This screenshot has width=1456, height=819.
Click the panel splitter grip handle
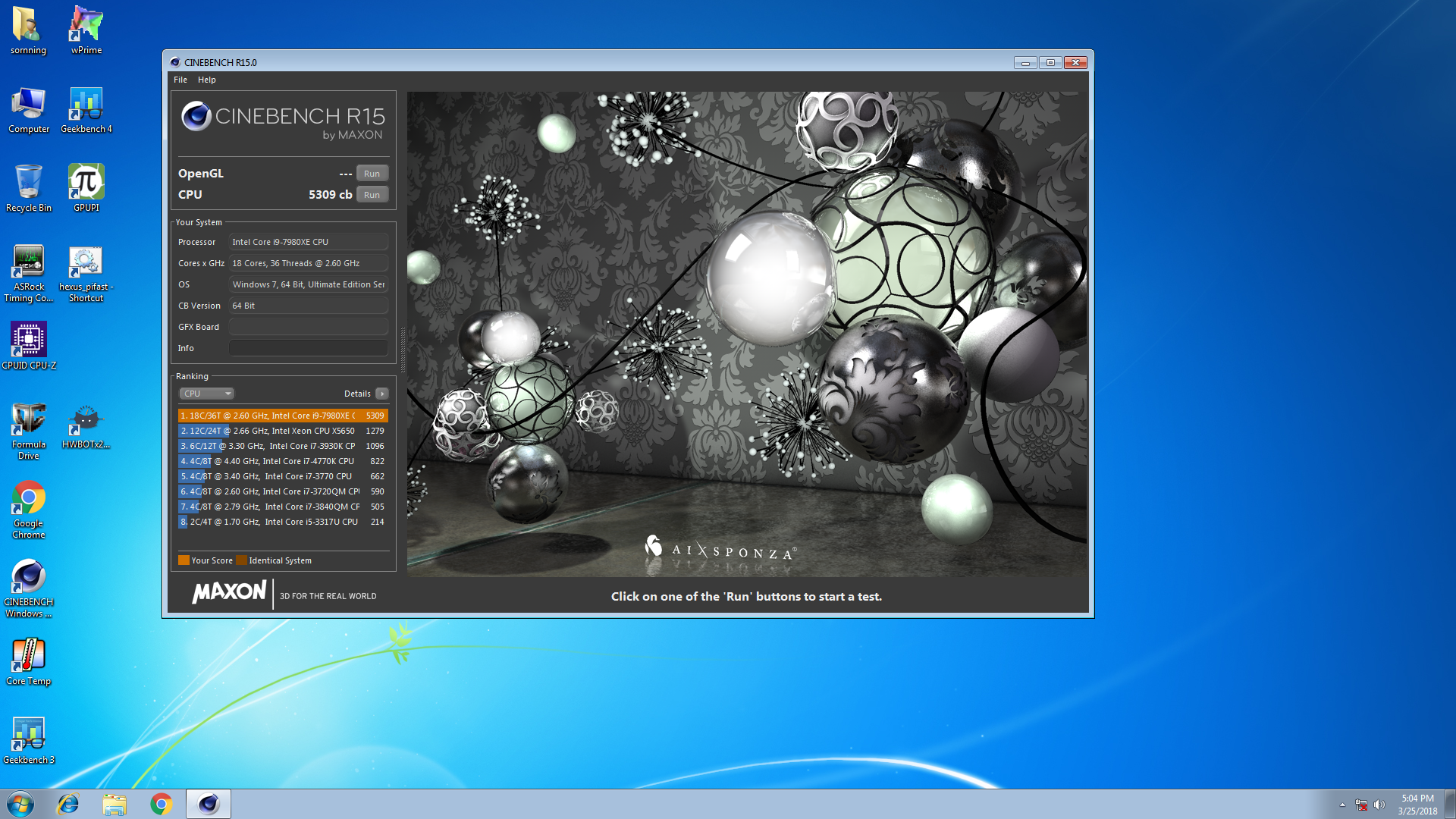pyautogui.click(x=403, y=350)
